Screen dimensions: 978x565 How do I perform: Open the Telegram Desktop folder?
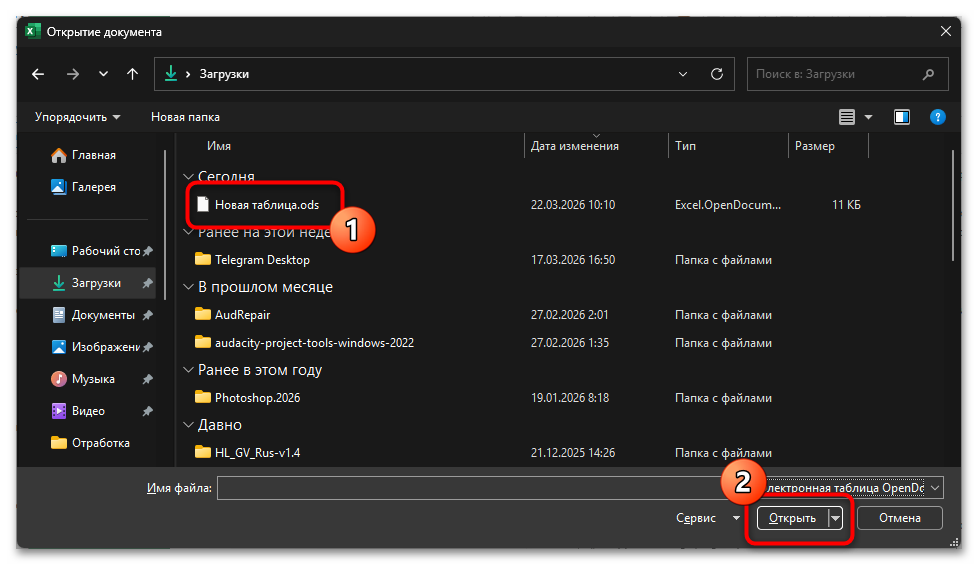(x=262, y=260)
